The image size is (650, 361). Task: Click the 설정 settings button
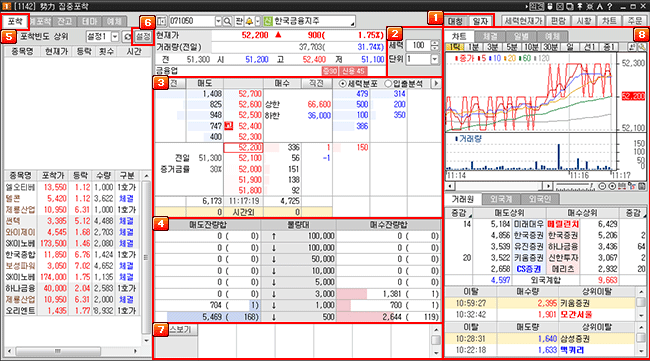[x=143, y=37]
